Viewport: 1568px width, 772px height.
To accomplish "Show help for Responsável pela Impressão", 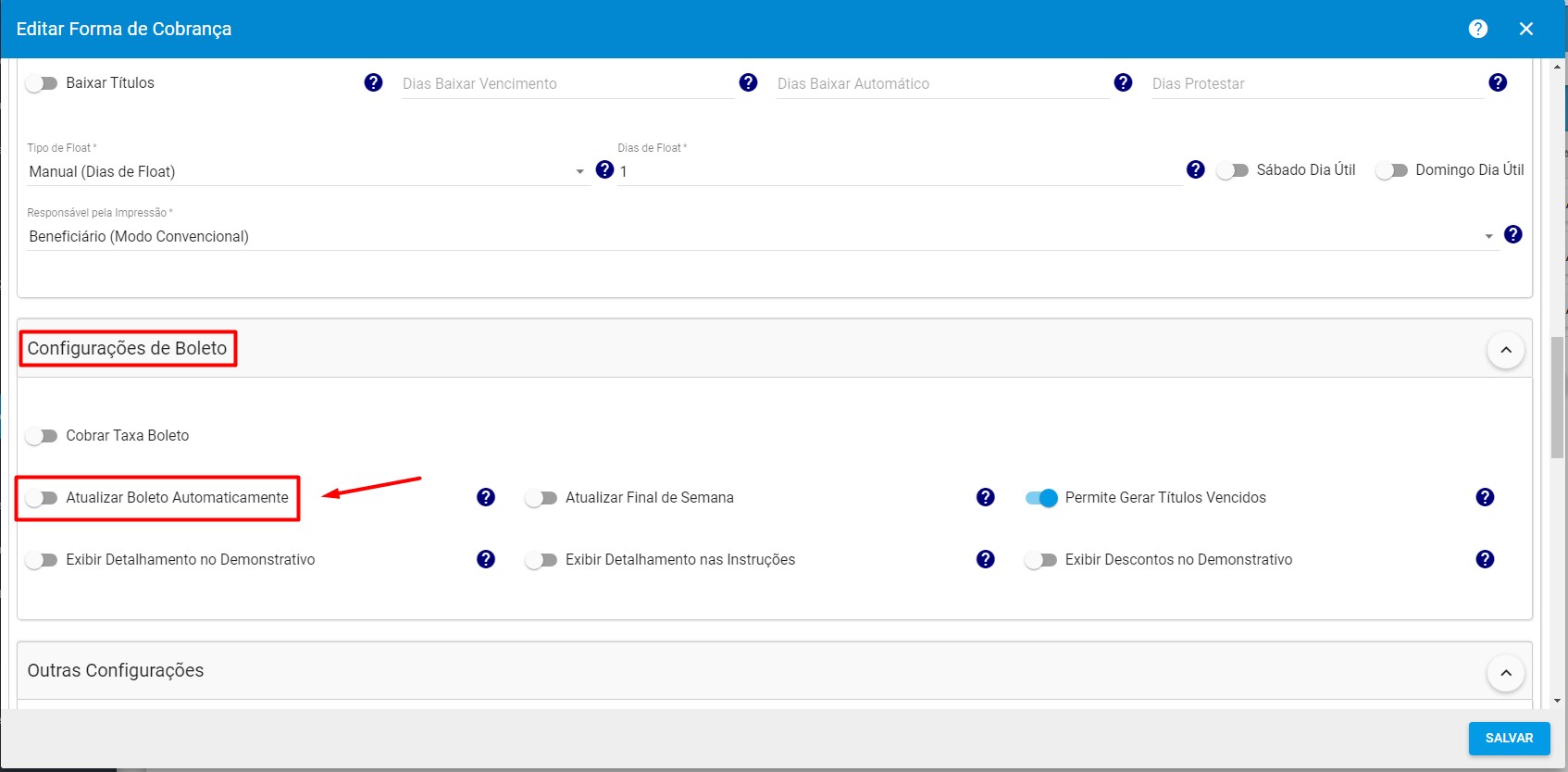I will click(x=1513, y=234).
